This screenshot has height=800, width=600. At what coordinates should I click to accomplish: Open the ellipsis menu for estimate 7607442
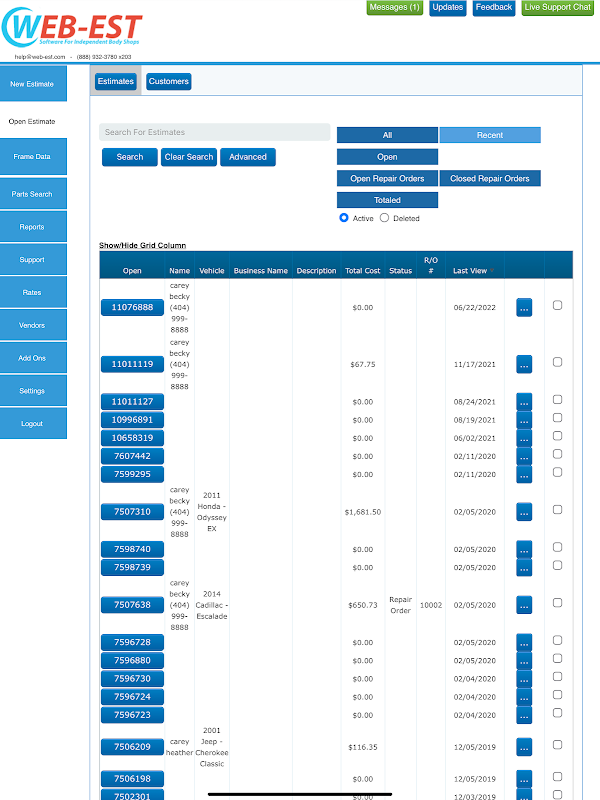(524, 456)
